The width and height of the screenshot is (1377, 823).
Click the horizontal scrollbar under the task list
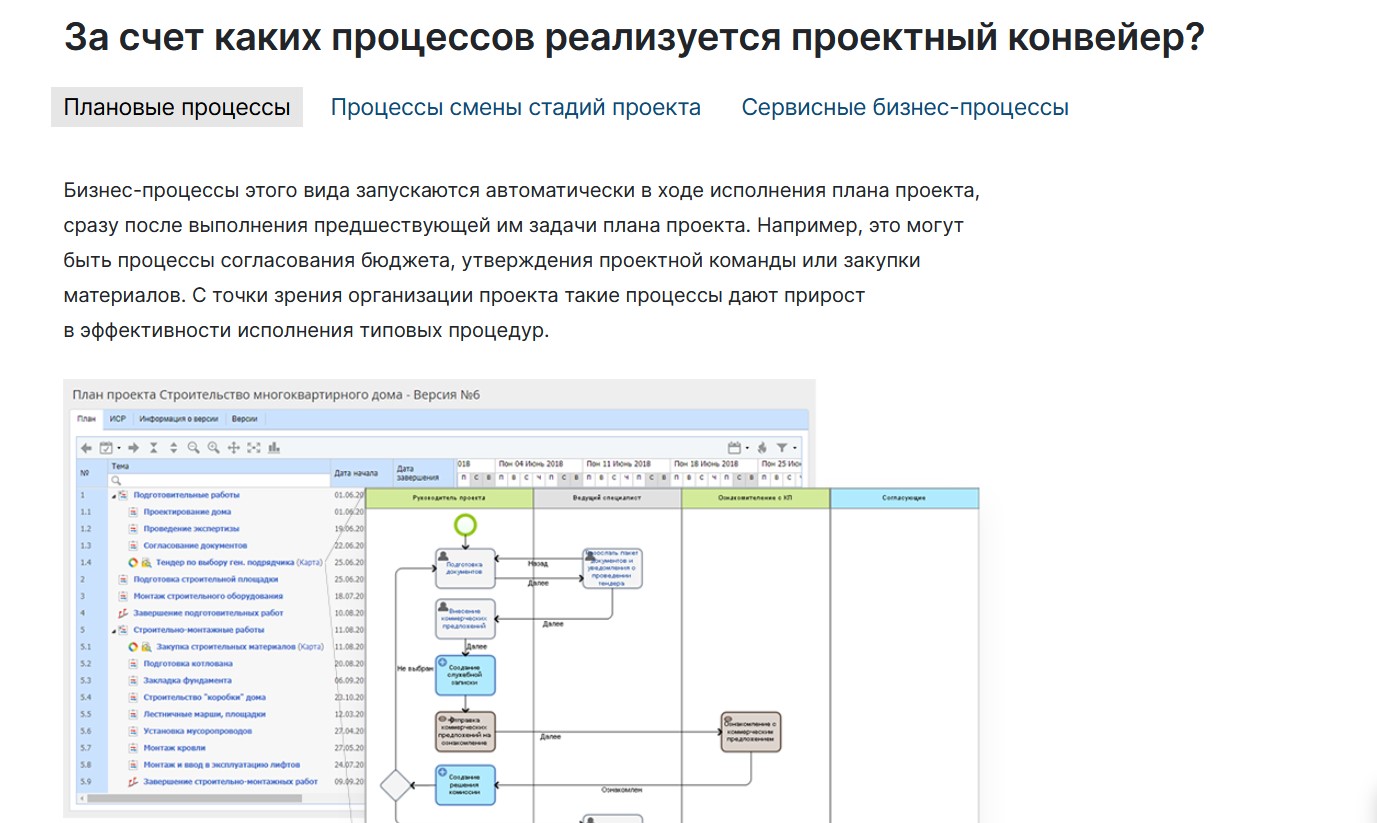click(190, 798)
